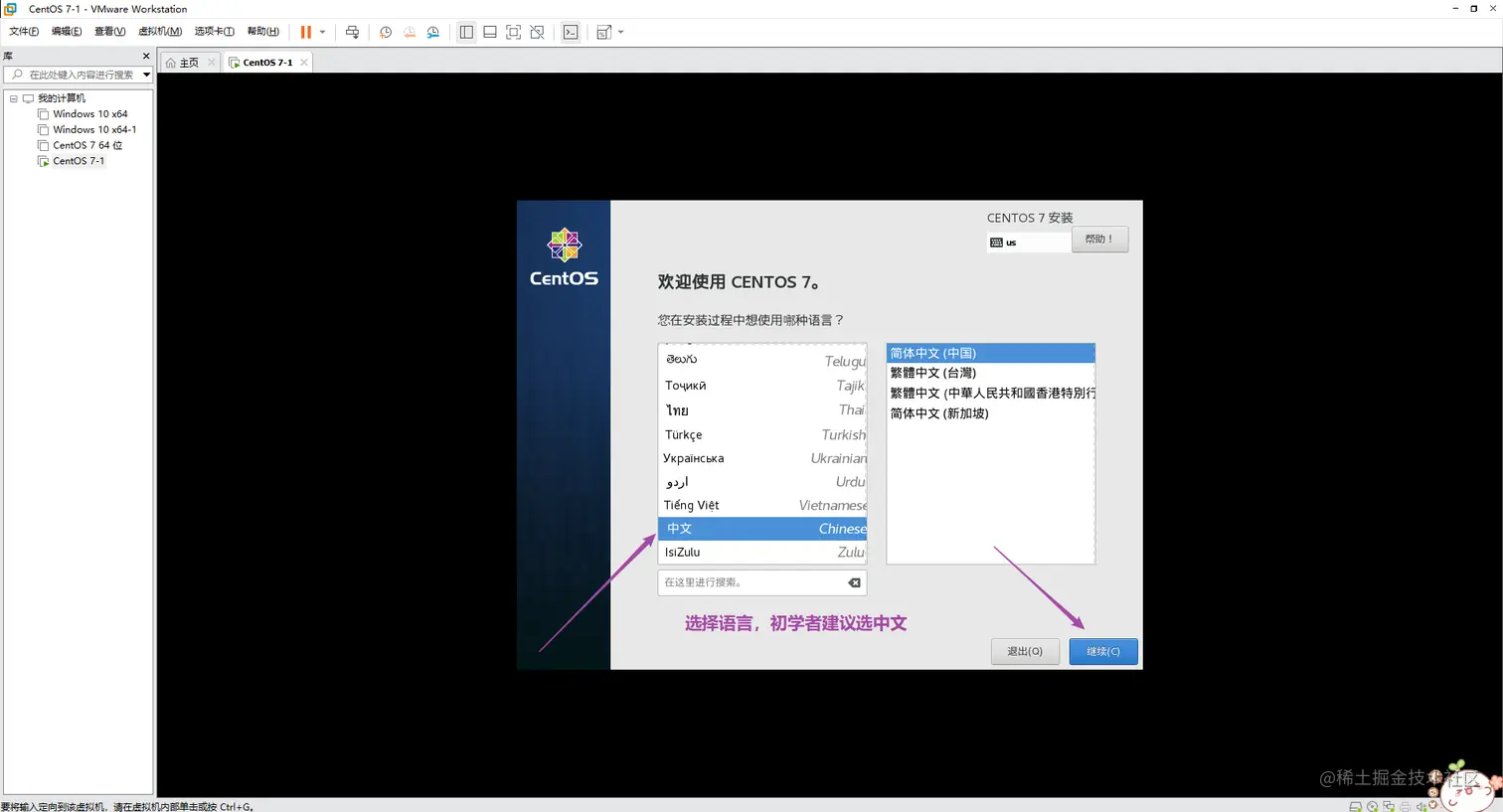Open the library search filter dropdown arrow

point(146,75)
